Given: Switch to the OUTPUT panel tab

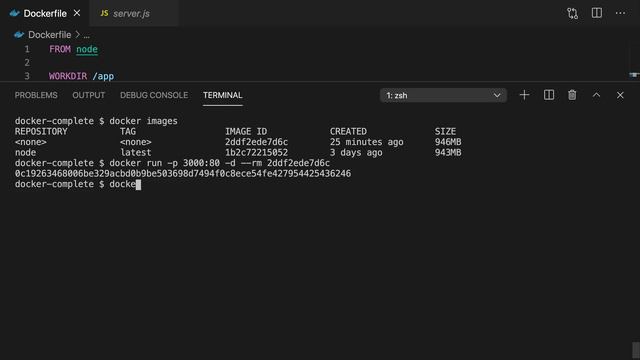Looking at the screenshot, I should [x=89, y=95].
